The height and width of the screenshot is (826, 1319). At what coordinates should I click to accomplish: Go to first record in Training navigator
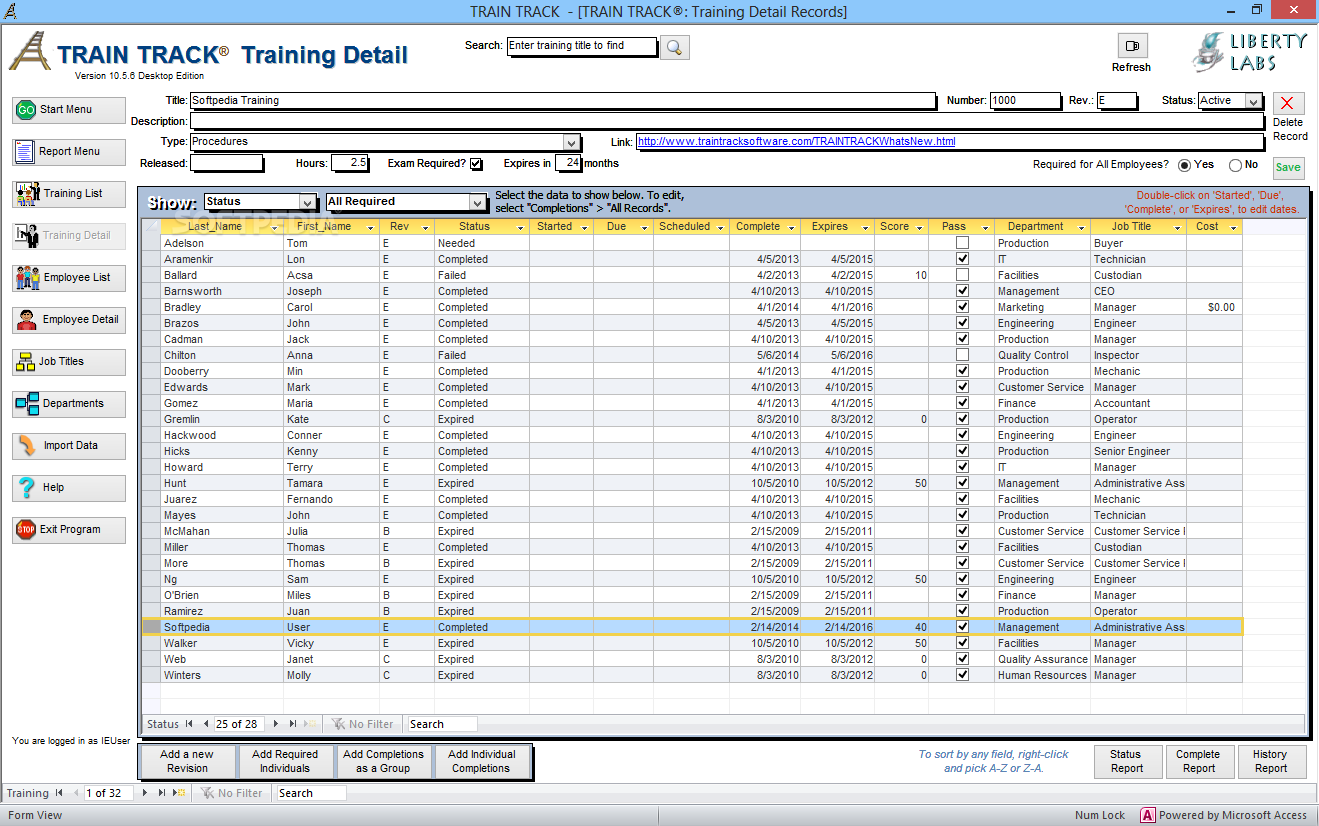(59, 793)
